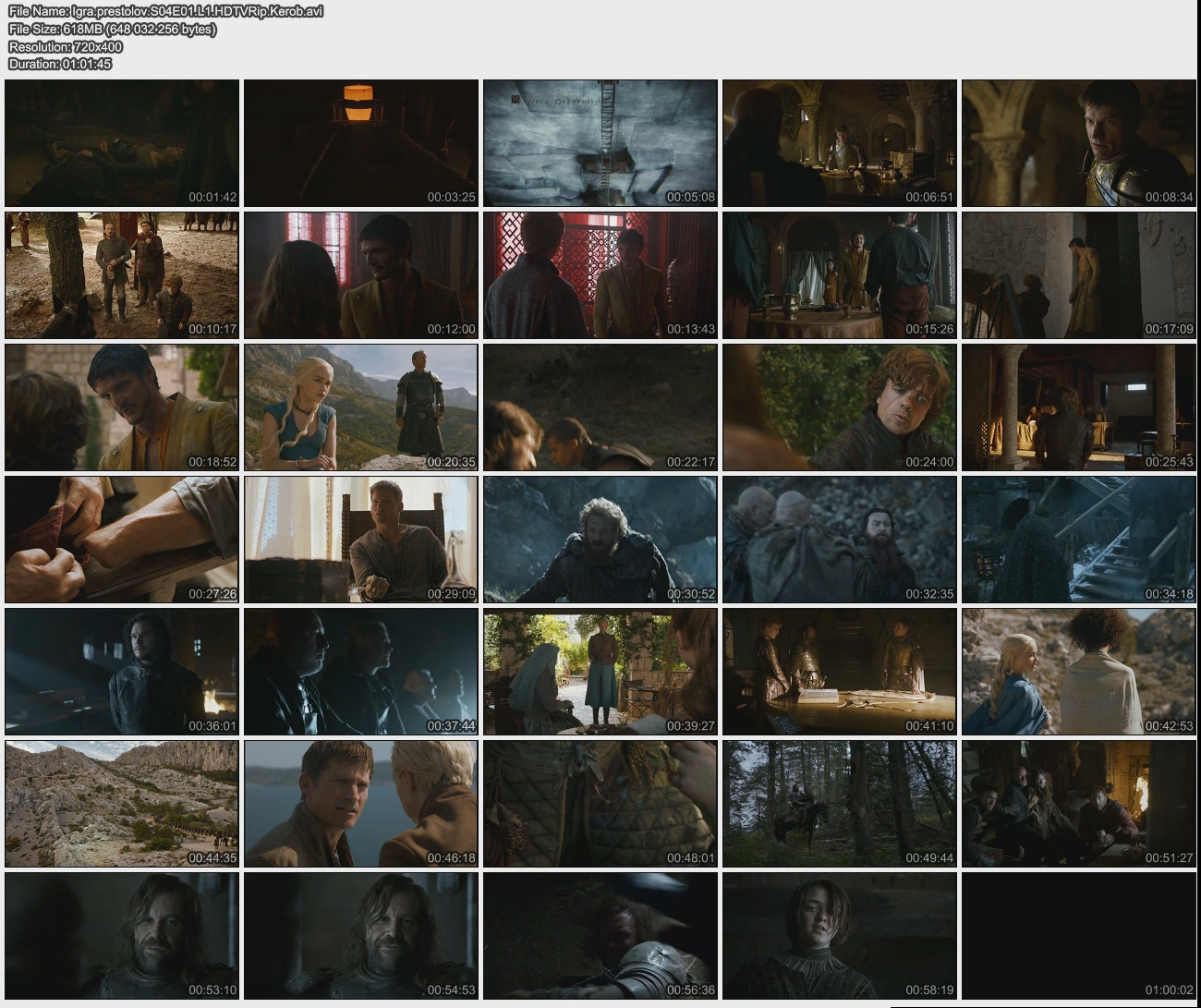Click the mountain landscape frame at 00:20:35
Image resolution: width=1201 pixels, height=1008 pixels.
[360, 407]
